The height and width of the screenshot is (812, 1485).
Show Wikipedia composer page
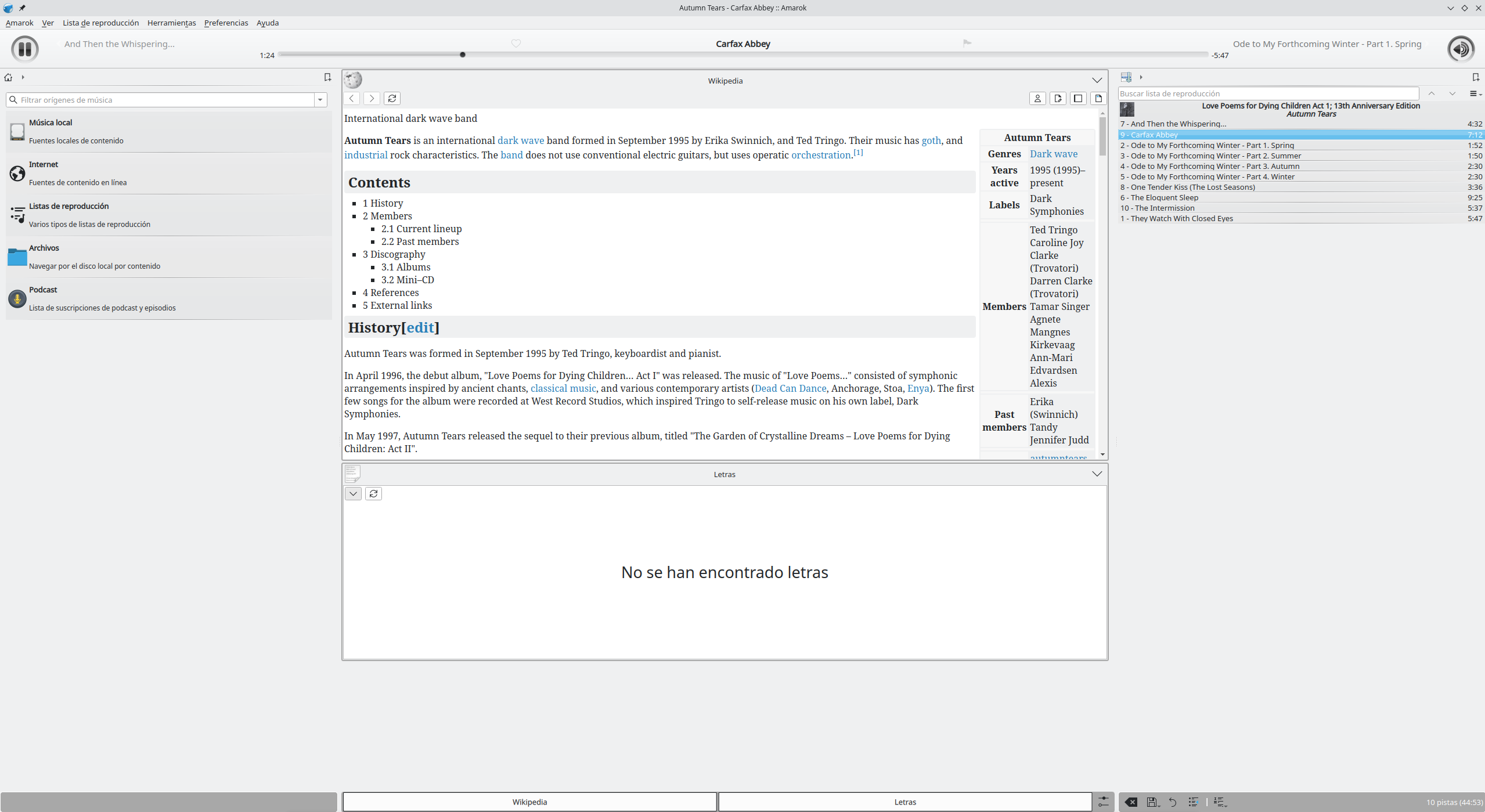pyautogui.click(x=1058, y=99)
